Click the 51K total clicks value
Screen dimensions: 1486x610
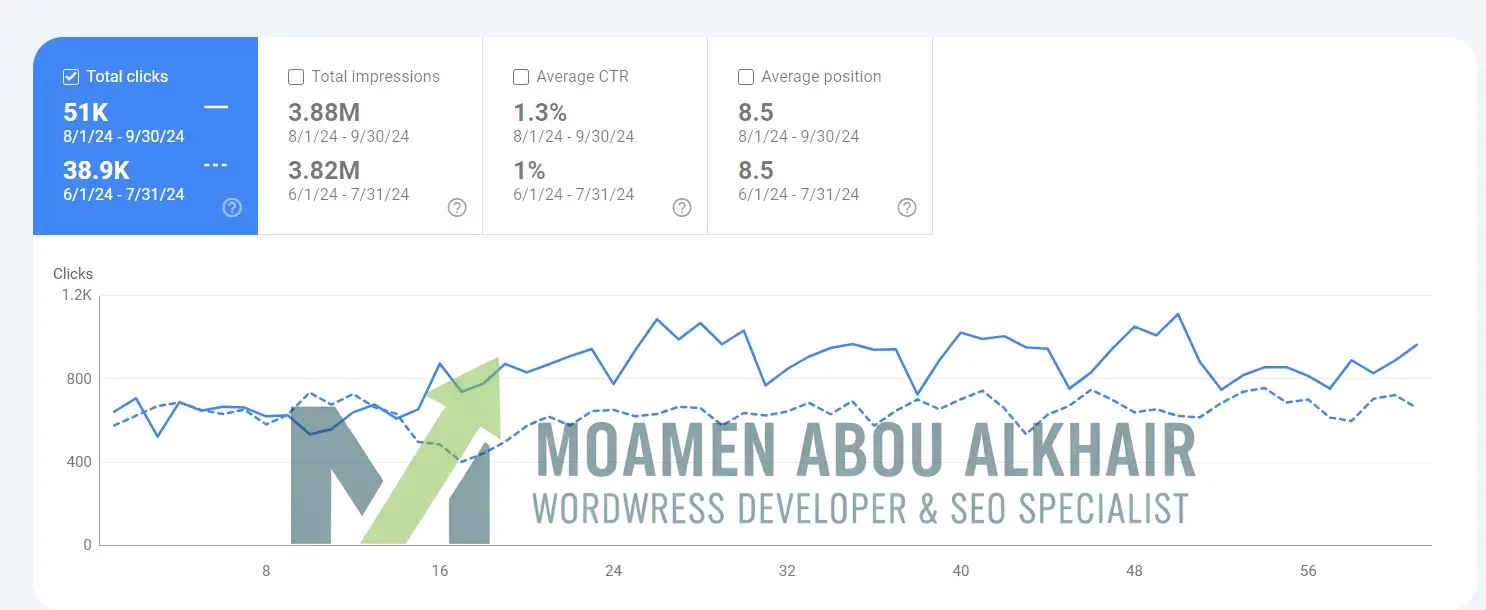[x=86, y=113]
